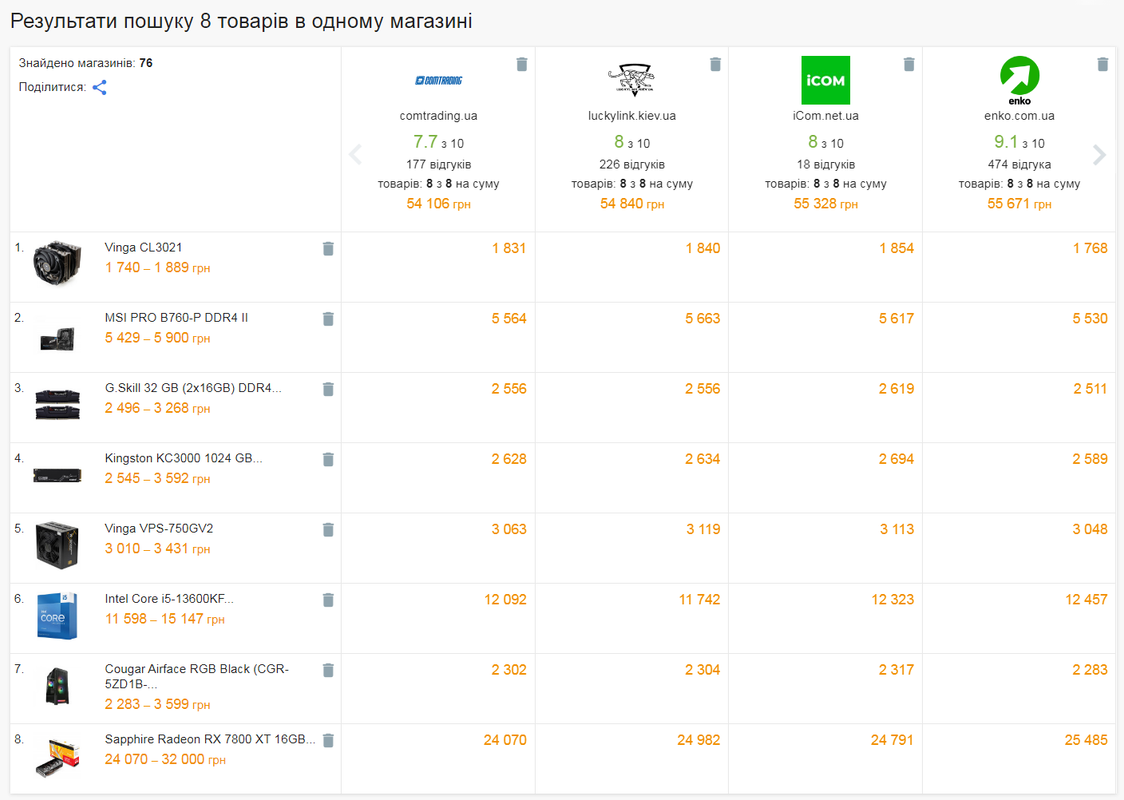The width and height of the screenshot is (1124, 800).
Task: Click price range 11 598 – 15 147 грн
Action: pyautogui.click(x=165, y=619)
